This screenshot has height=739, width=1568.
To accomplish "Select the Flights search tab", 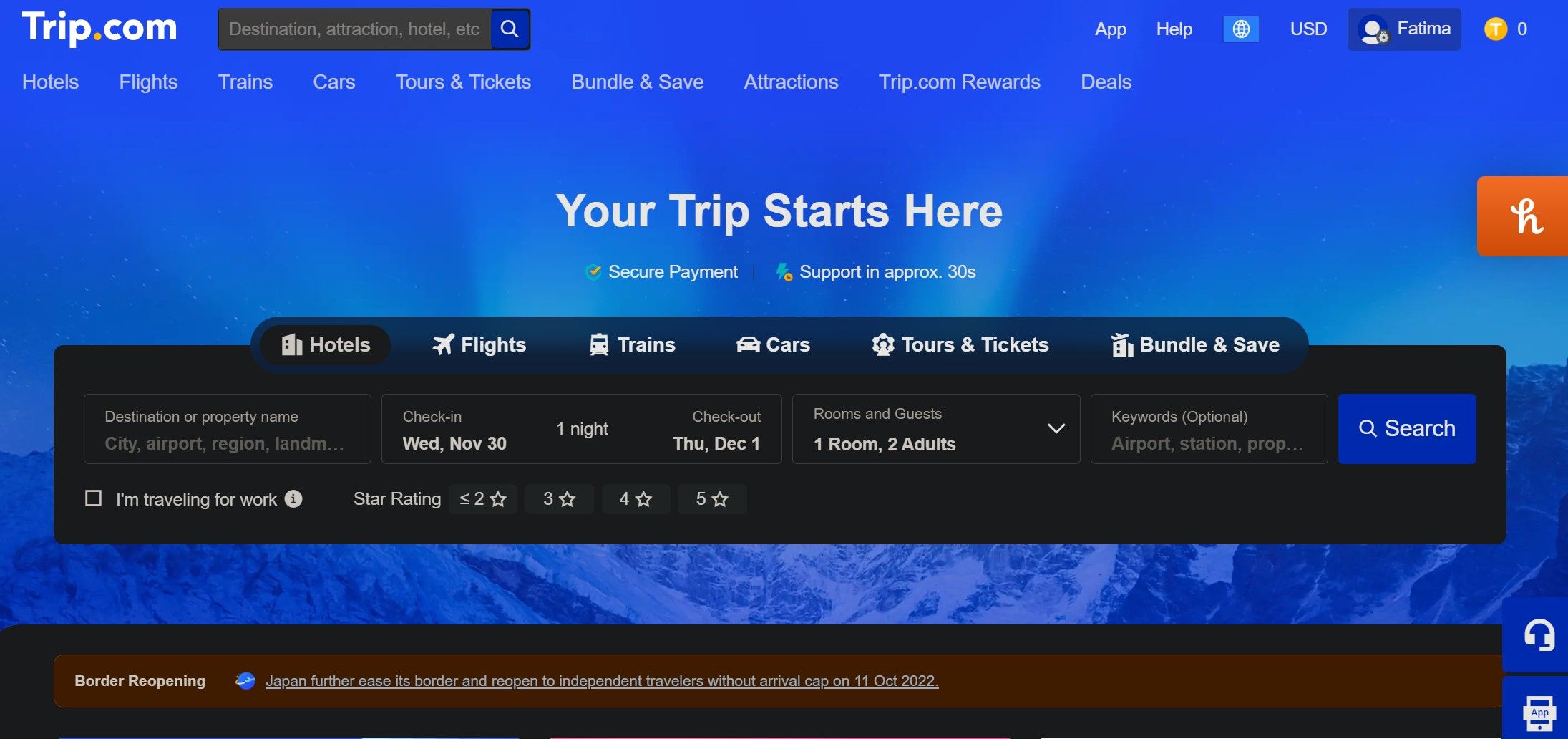I will pos(479,345).
